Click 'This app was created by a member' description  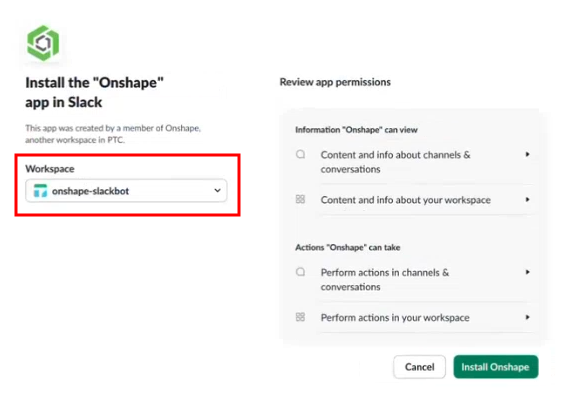[x=113, y=134]
